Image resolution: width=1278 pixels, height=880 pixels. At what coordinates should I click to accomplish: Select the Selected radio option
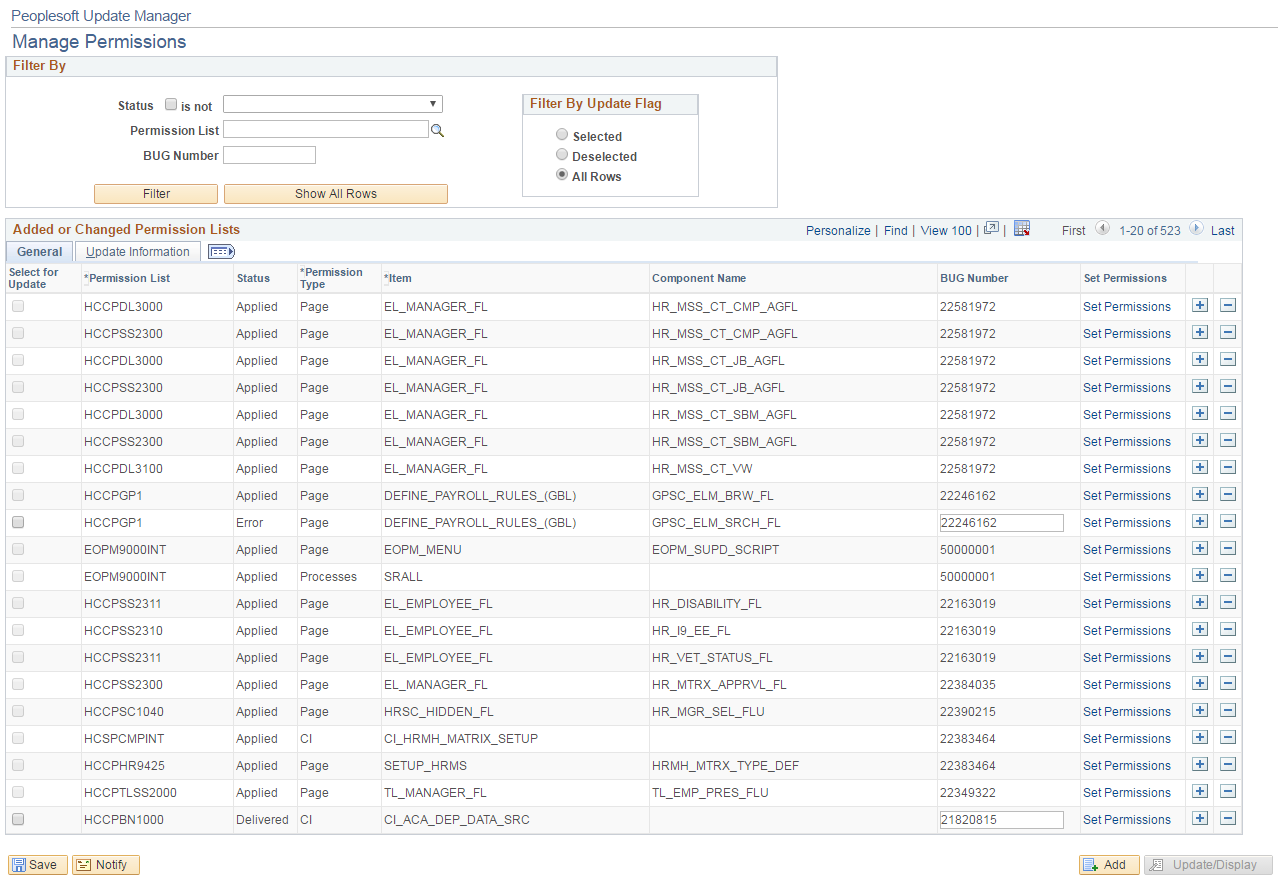[x=561, y=134]
